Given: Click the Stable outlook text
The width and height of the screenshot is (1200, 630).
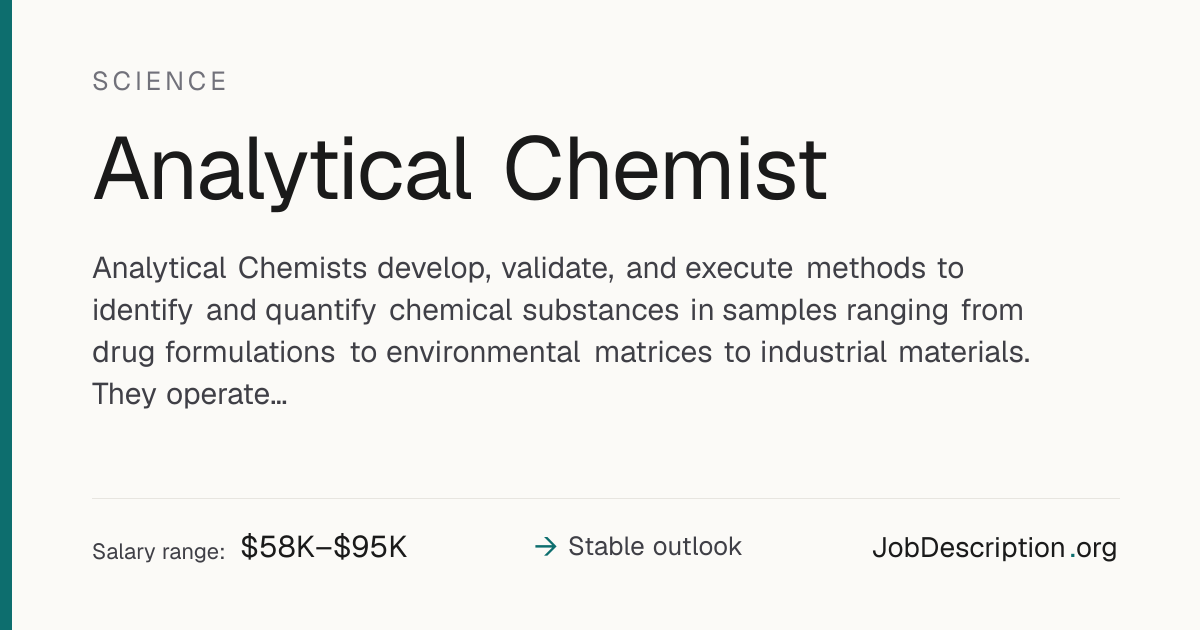Looking at the screenshot, I should pyautogui.click(x=655, y=547).
